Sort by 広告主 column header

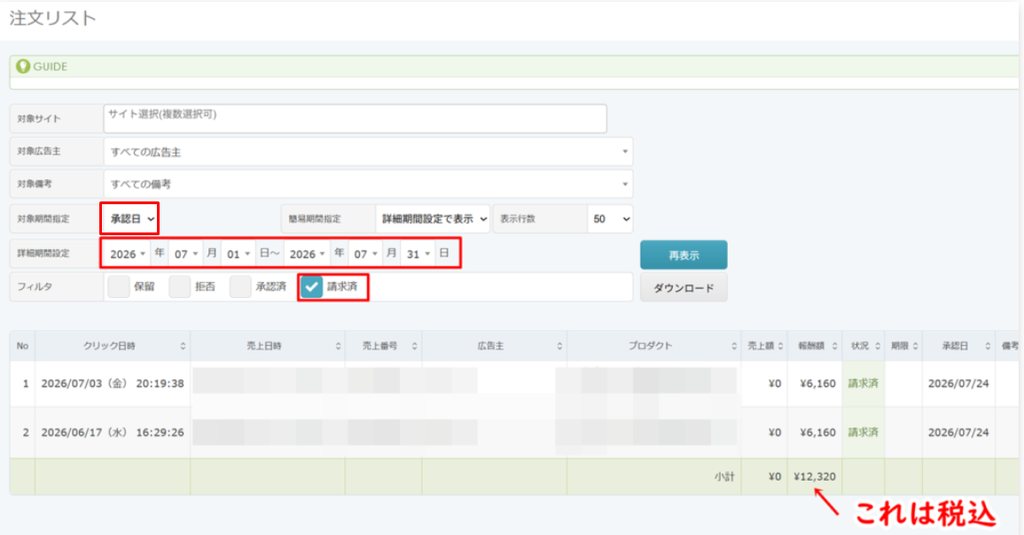click(x=494, y=346)
